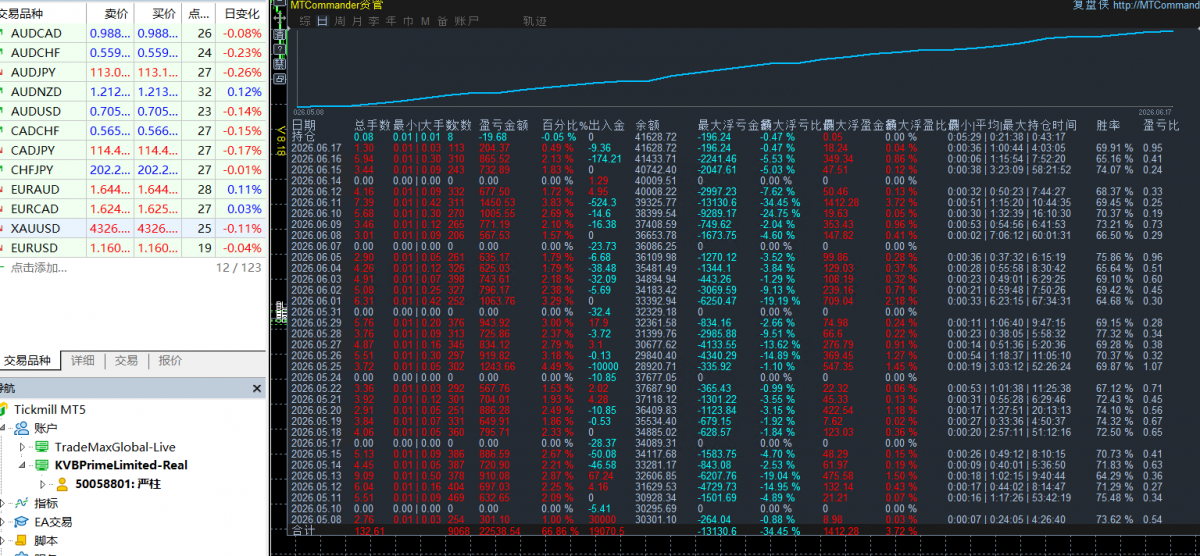This screenshot has height=556, width=1200.
Task: Select the EURCAD symbol row
Action: (133, 209)
